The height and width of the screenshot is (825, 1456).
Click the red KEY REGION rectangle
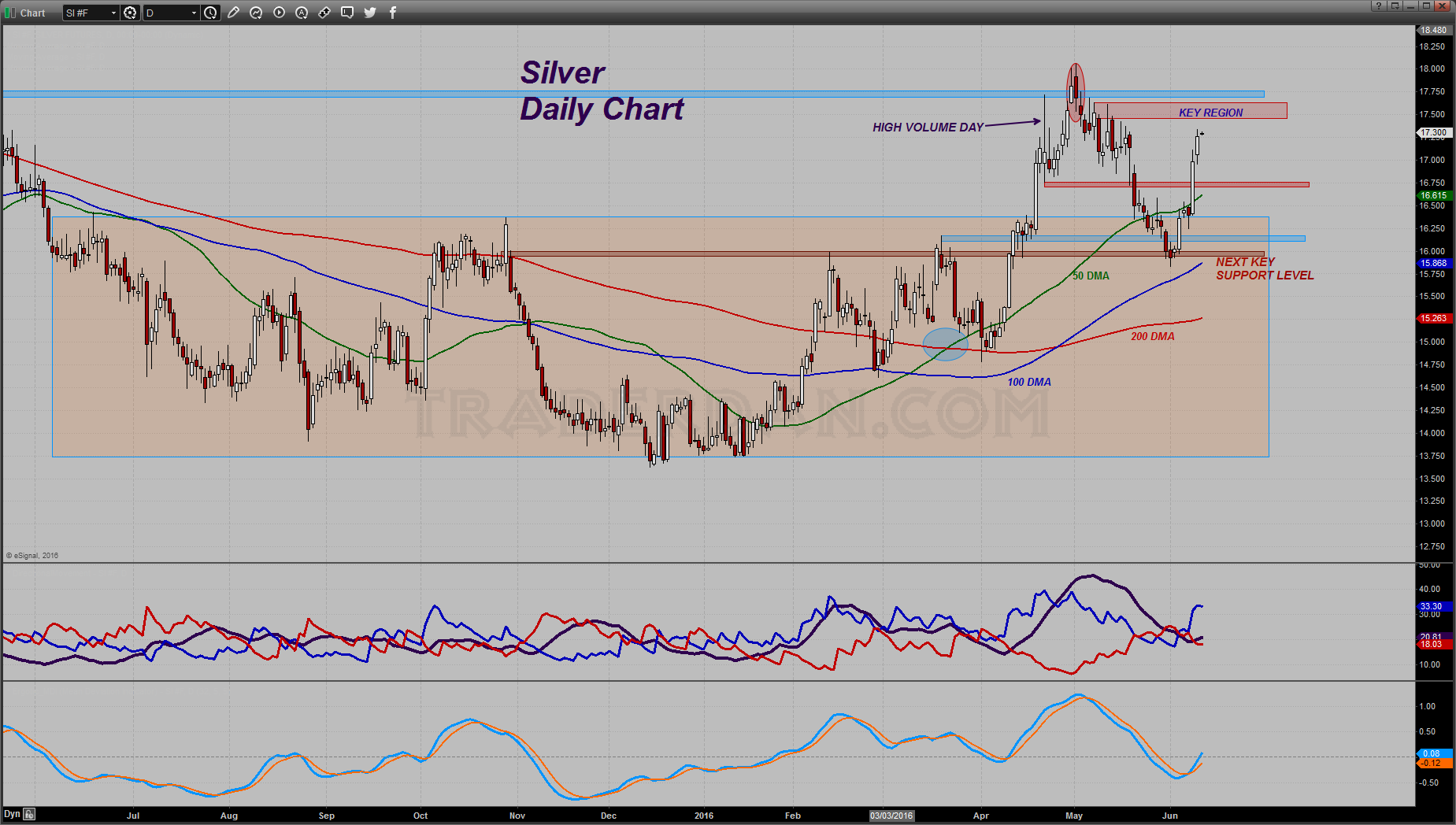pyautogui.click(x=1190, y=111)
